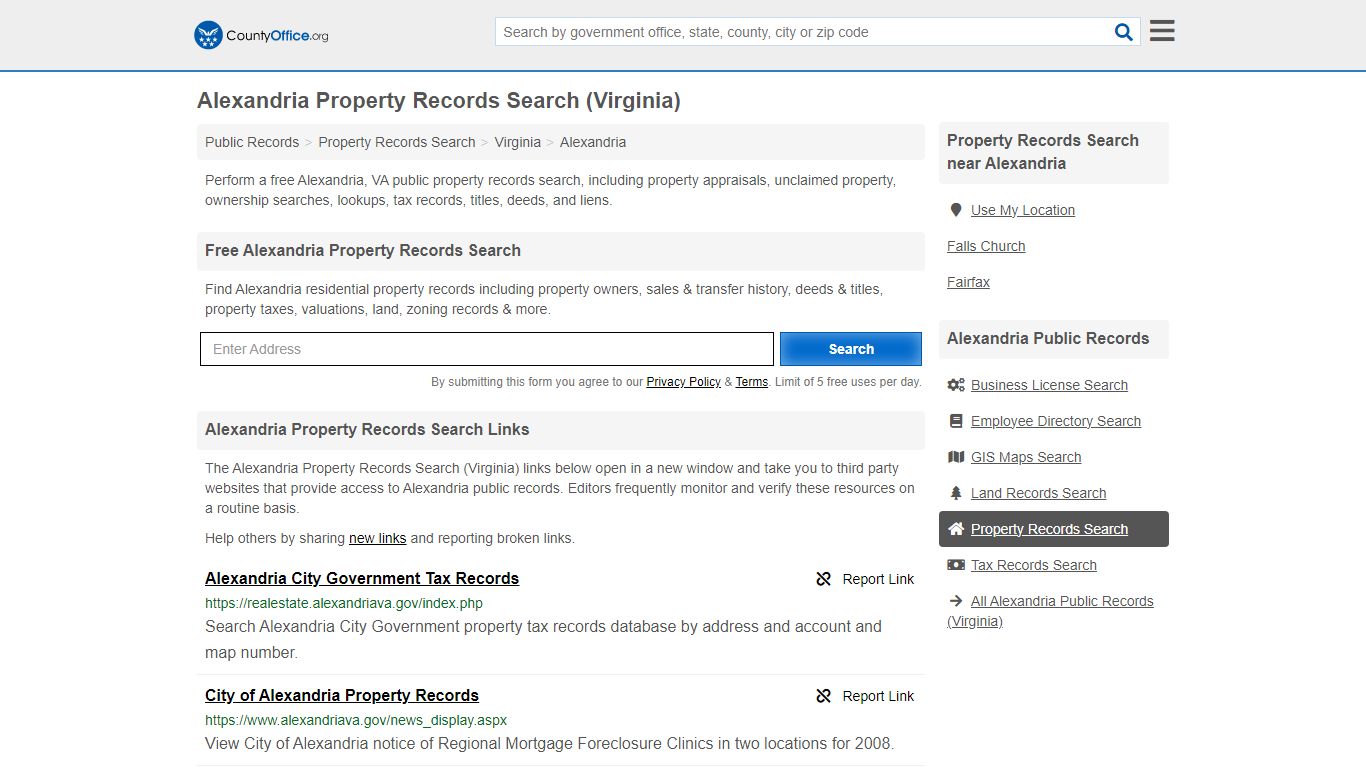Open All Alexandria Public Records (Virginia) link
Viewport: 1366px width, 768px height.
pos(1050,611)
